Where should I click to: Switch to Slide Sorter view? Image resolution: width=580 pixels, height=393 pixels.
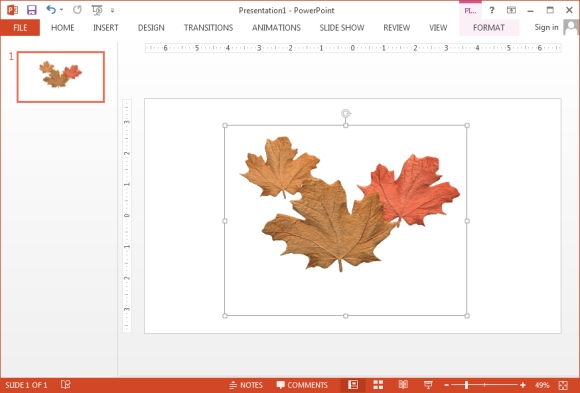click(378, 385)
